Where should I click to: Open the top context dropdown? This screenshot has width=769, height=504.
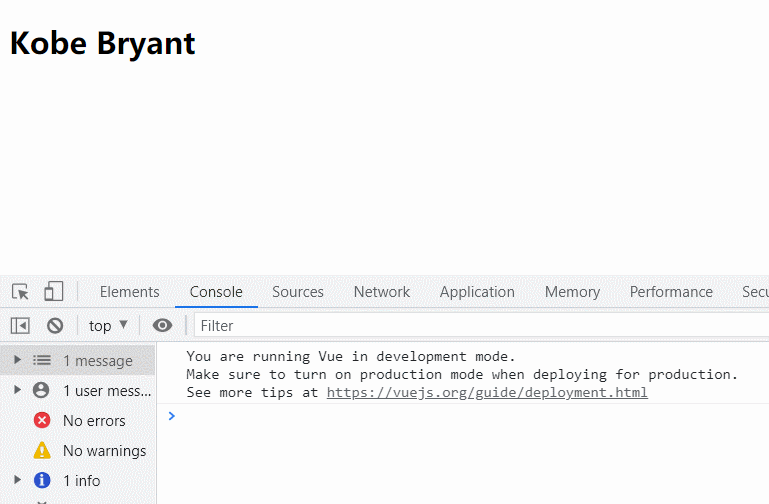point(108,326)
